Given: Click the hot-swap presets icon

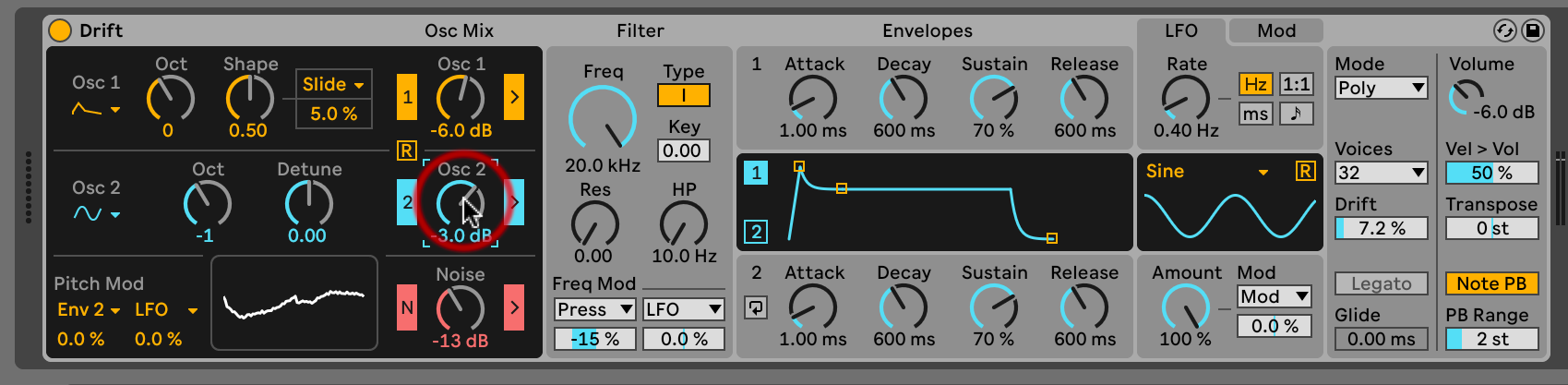Looking at the screenshot, I should [x=1504, y=30].
